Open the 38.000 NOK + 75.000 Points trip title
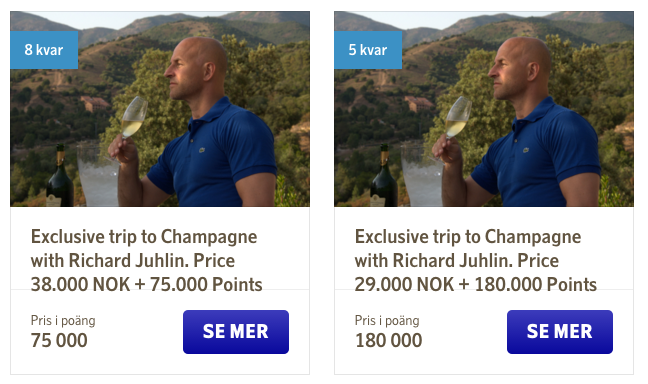Image resolution: width=648 pixels, height=384 pixels. [x=146, y=260]
